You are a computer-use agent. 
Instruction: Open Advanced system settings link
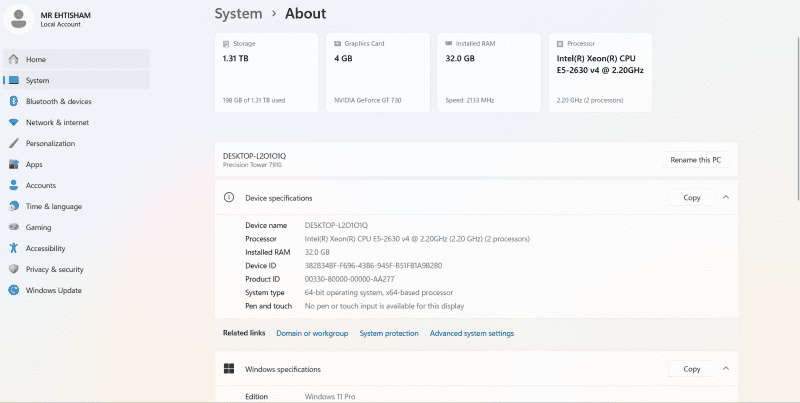pos(471,333)
